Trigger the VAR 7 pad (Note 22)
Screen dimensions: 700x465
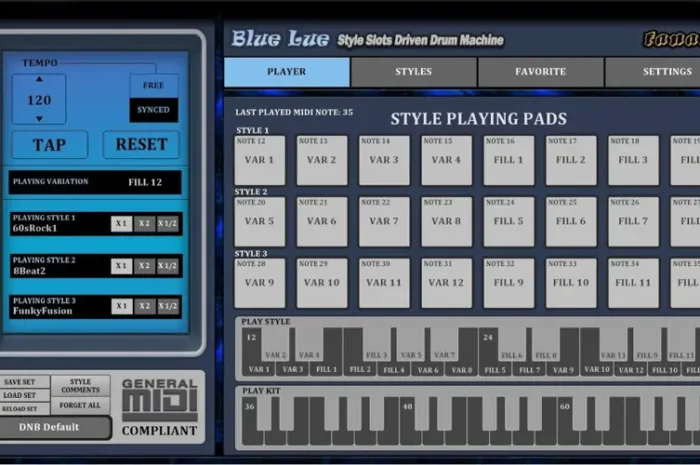[x=384, y=222]
